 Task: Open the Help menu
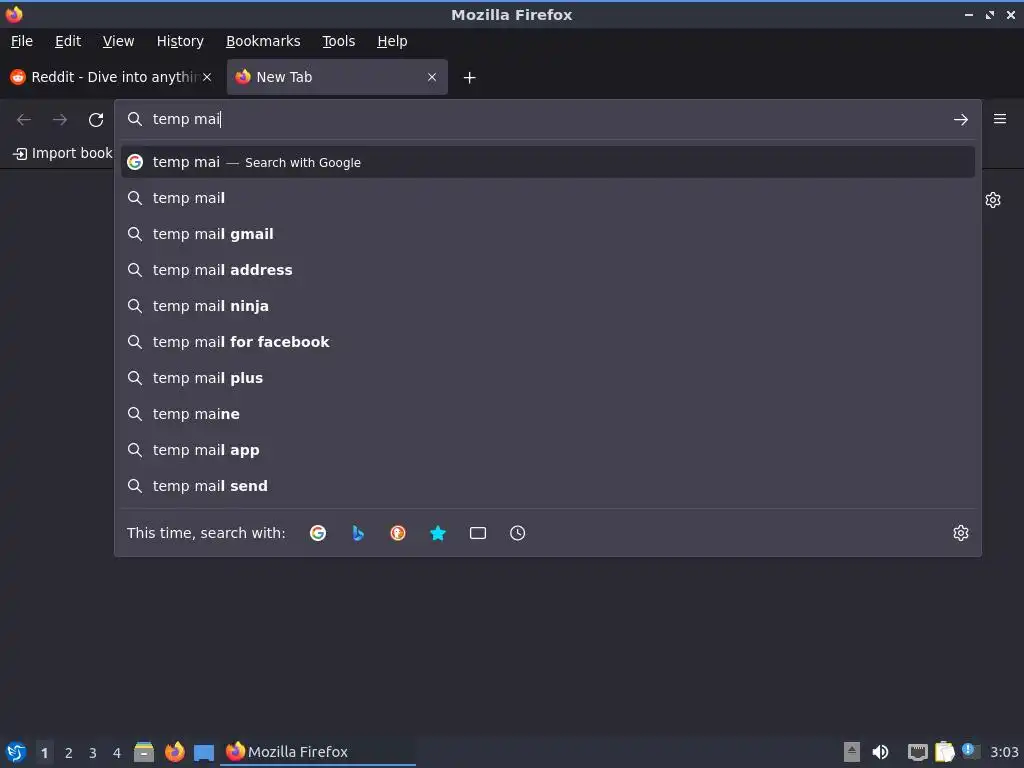pyautogui.click(x=392, y=41)
